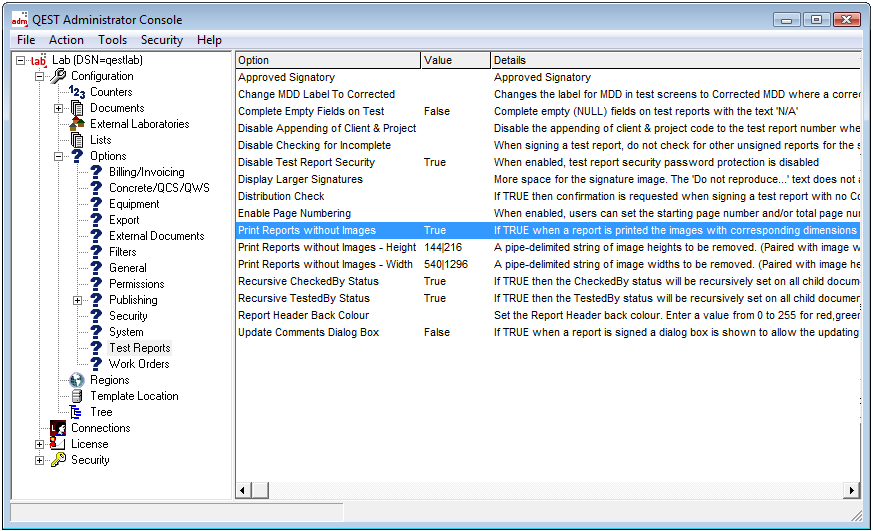The height and width of the screenshot is (531, 873).
Task: Open the Tools menu
Action: point(112,40)
